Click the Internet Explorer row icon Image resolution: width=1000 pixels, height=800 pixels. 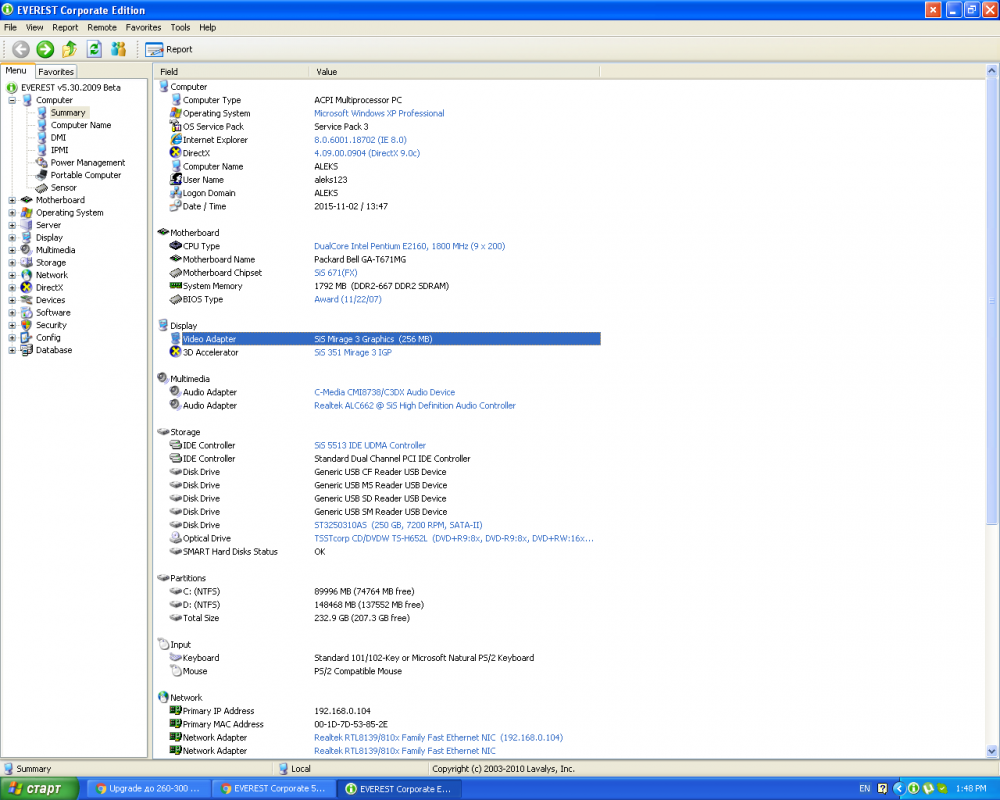[175, 139]
